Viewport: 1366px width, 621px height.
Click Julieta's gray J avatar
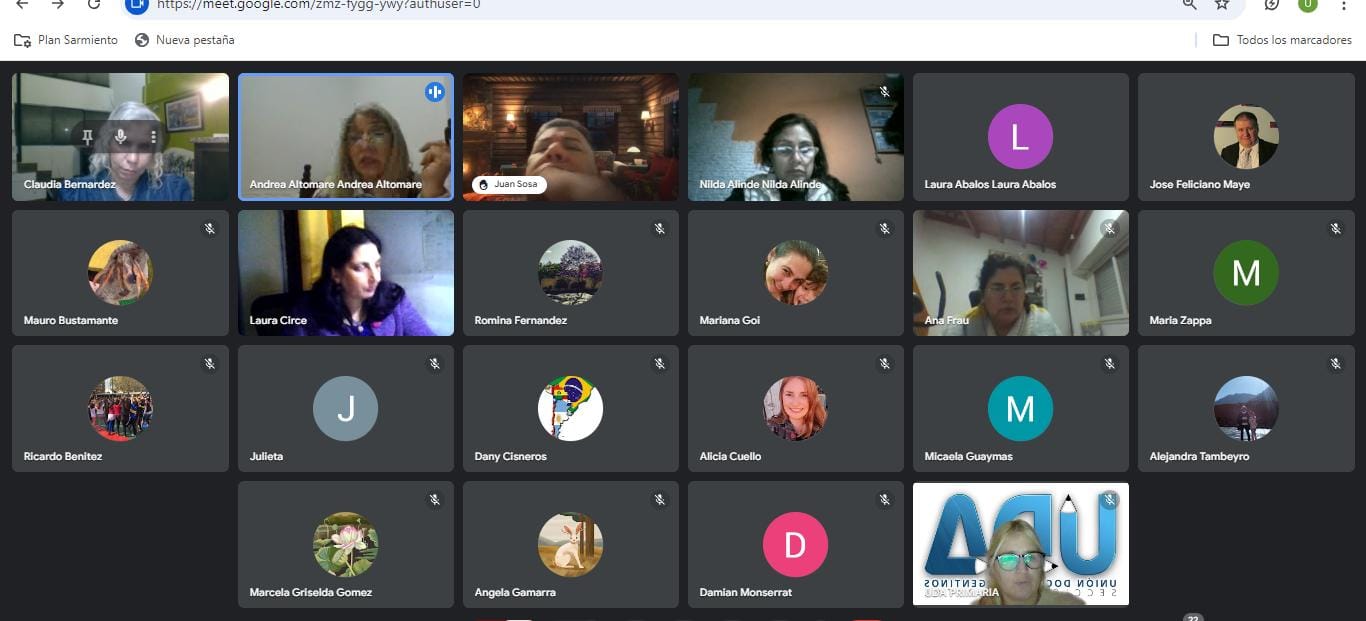345,408
